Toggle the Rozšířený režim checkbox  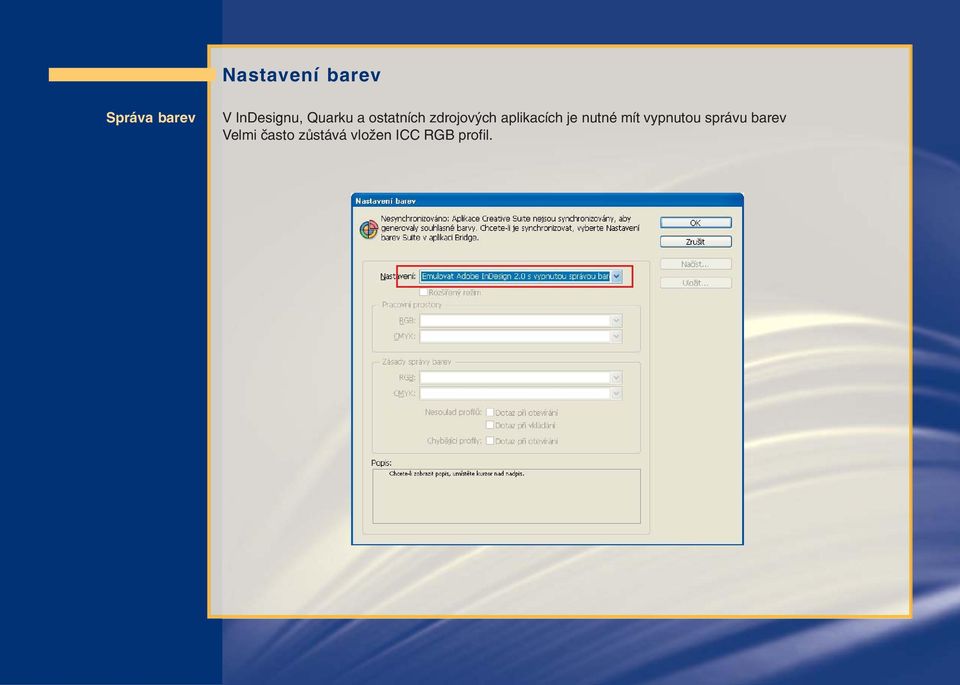pos(423,293)
